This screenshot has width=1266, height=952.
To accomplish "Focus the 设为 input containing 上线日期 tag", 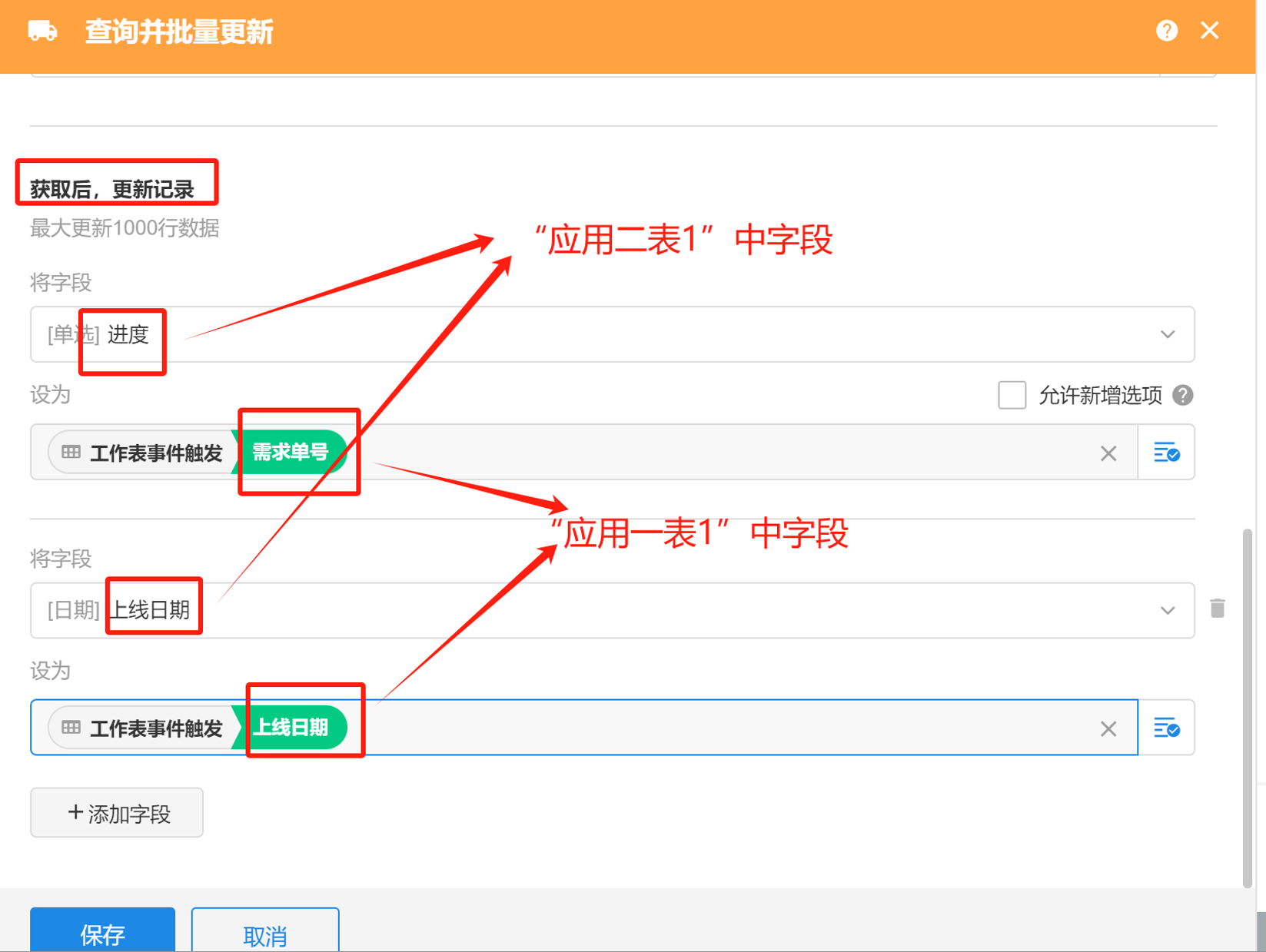I will click(692, 728).
